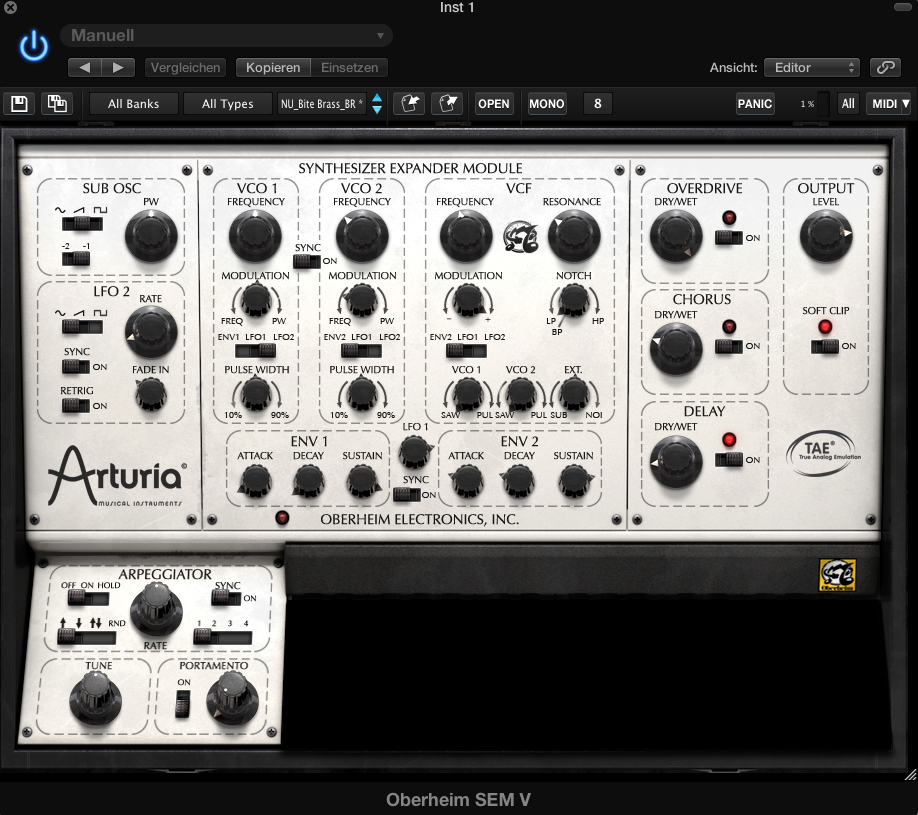The width and height of the screenshot is (918, 815).
Task: Toggle the Soft Clip ON switch
Action: (825, 346)
